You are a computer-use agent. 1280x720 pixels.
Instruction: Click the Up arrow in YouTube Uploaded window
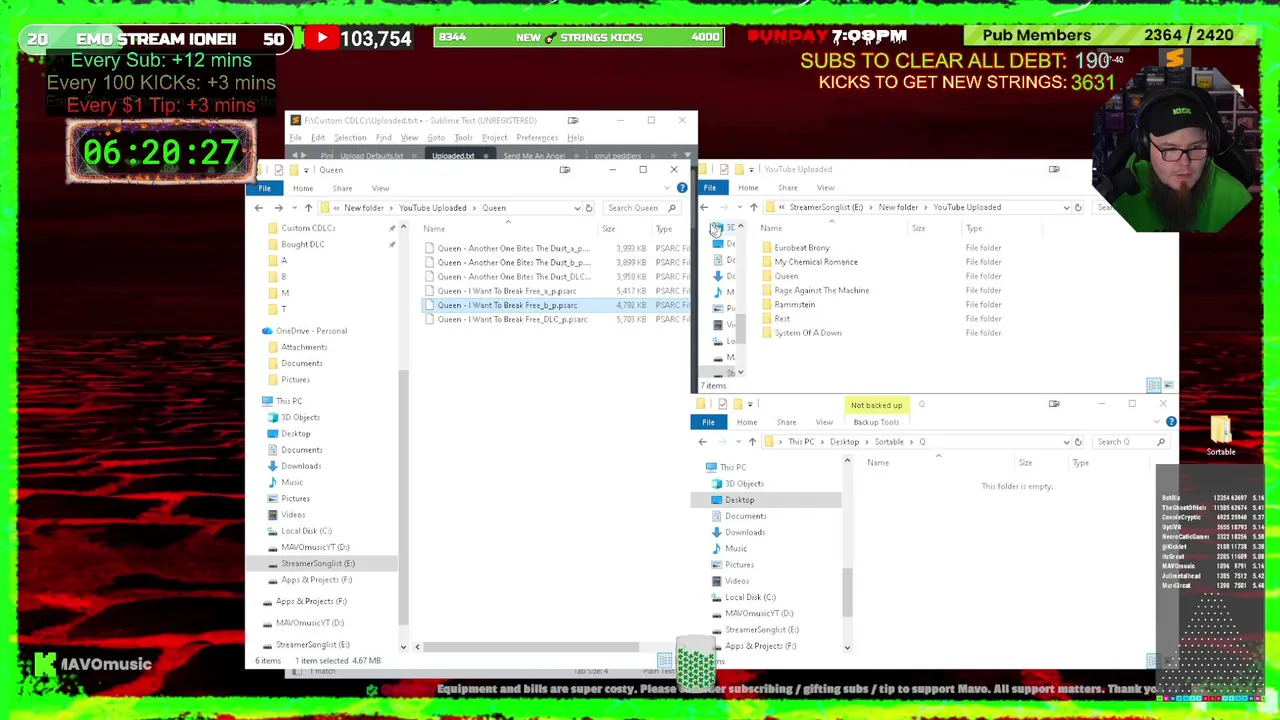click(753, 207)
